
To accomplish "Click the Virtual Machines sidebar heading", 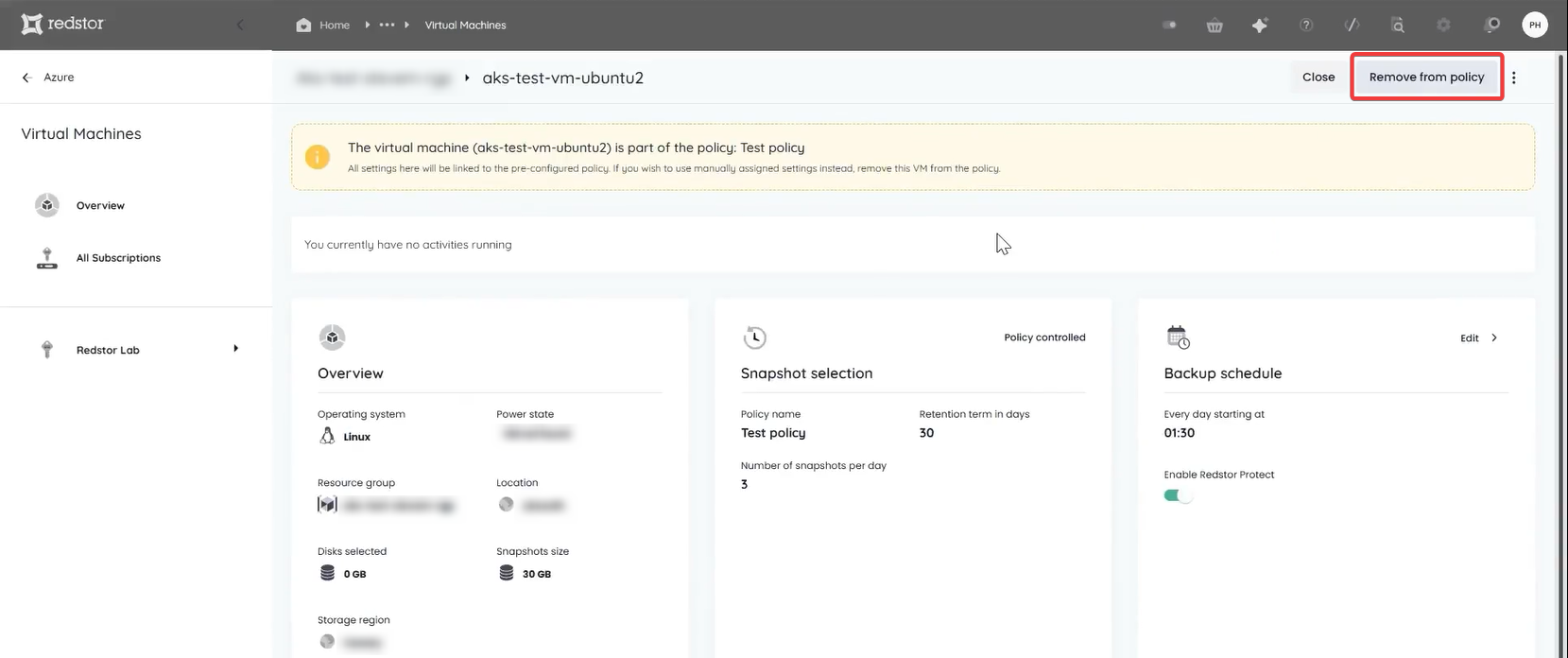I will 81,134.
